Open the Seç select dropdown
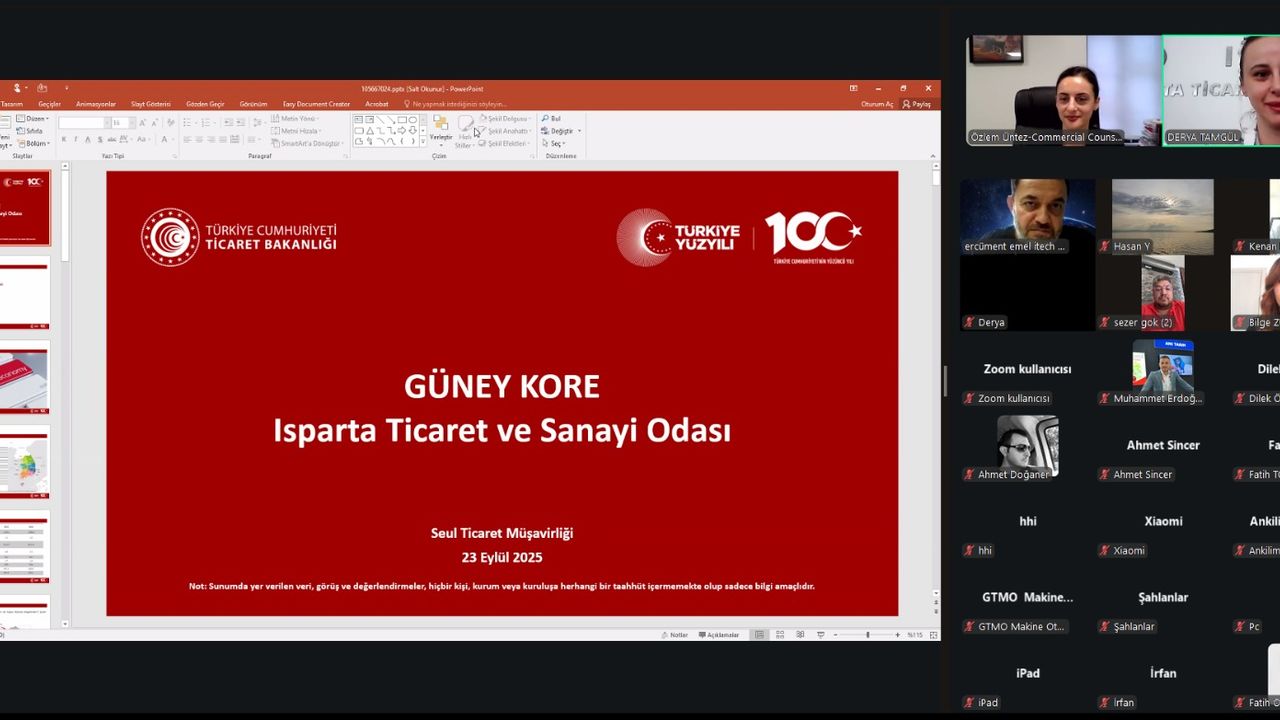 [x=553, y=143]
